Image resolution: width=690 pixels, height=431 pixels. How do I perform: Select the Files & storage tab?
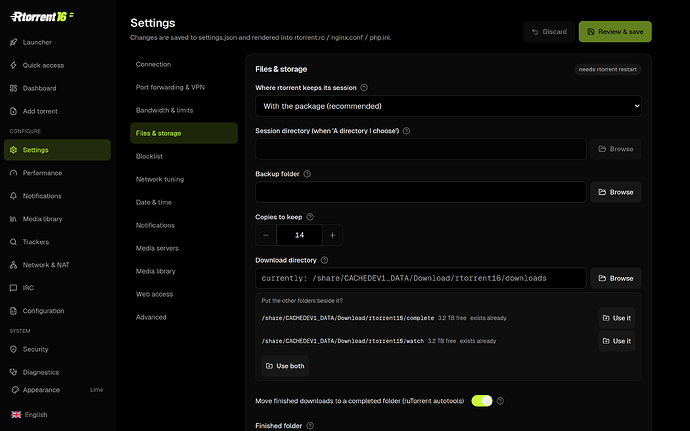pyautogui.click(x=184, y=133)
